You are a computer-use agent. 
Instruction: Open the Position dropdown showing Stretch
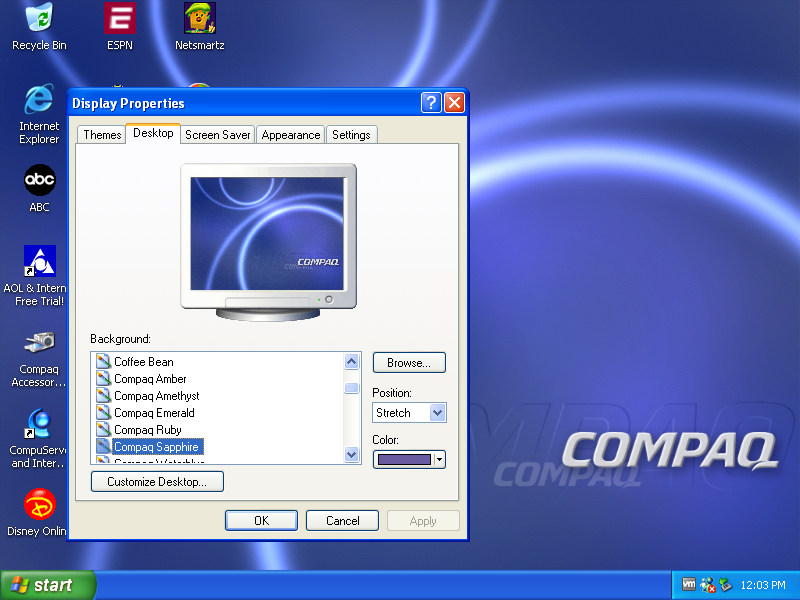(x=409, y=412)
